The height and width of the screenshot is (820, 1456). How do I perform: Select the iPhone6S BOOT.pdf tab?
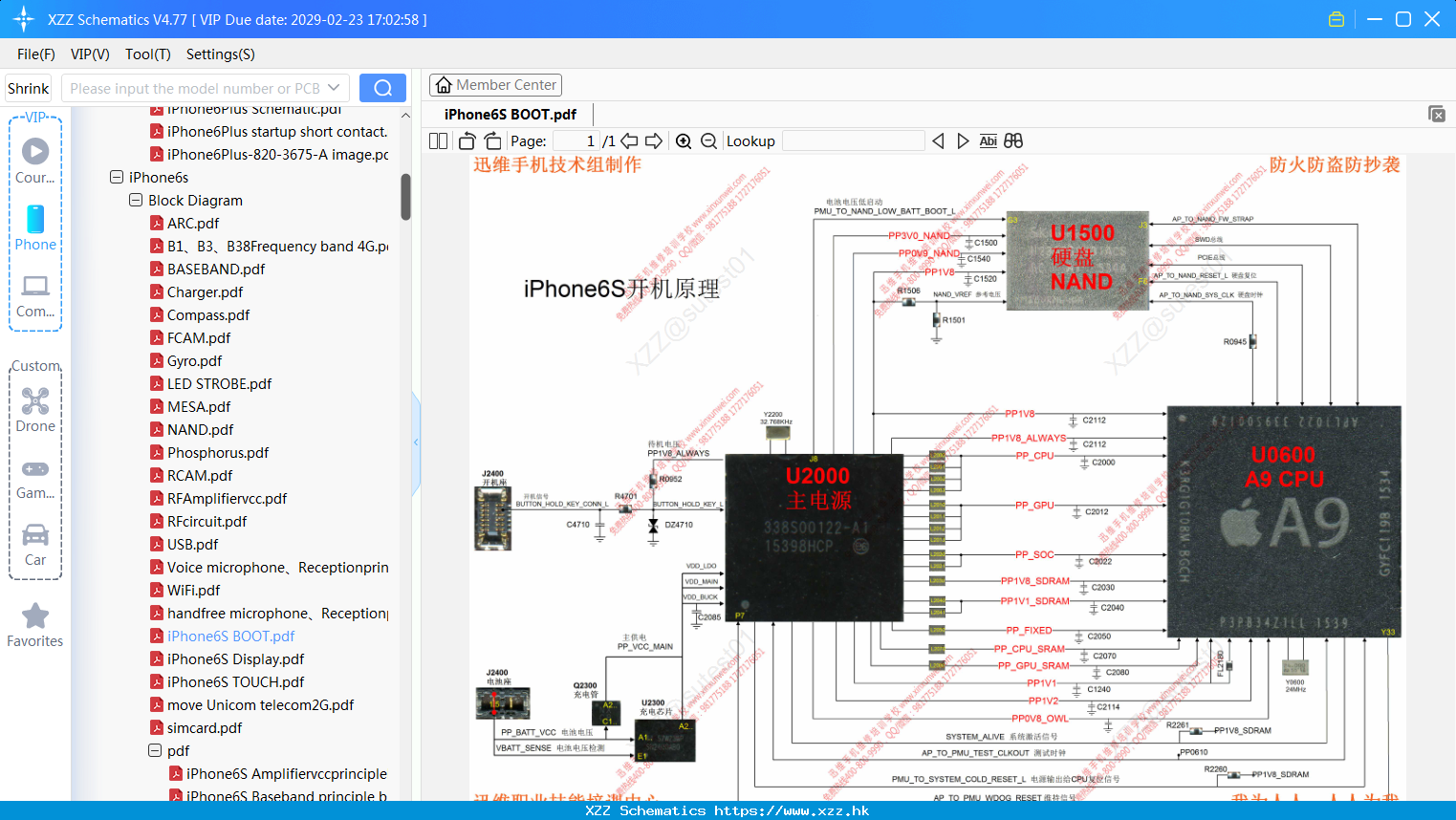coord(511,114)
